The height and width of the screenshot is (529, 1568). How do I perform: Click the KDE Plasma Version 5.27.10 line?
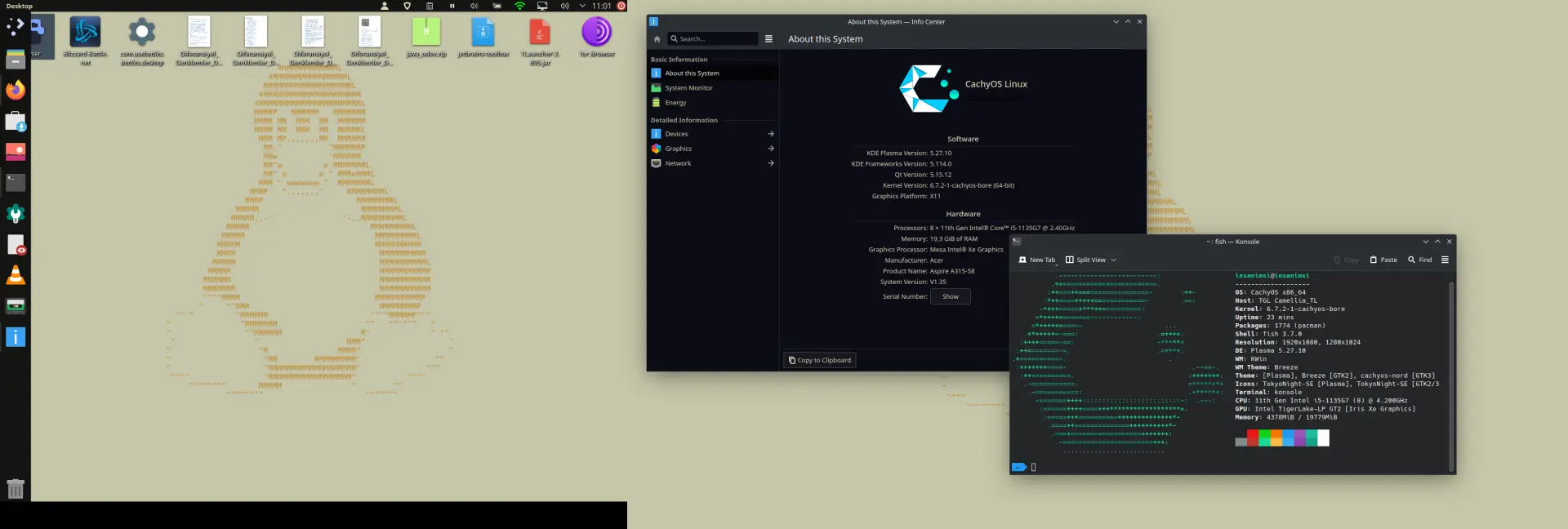coord(909,153)
